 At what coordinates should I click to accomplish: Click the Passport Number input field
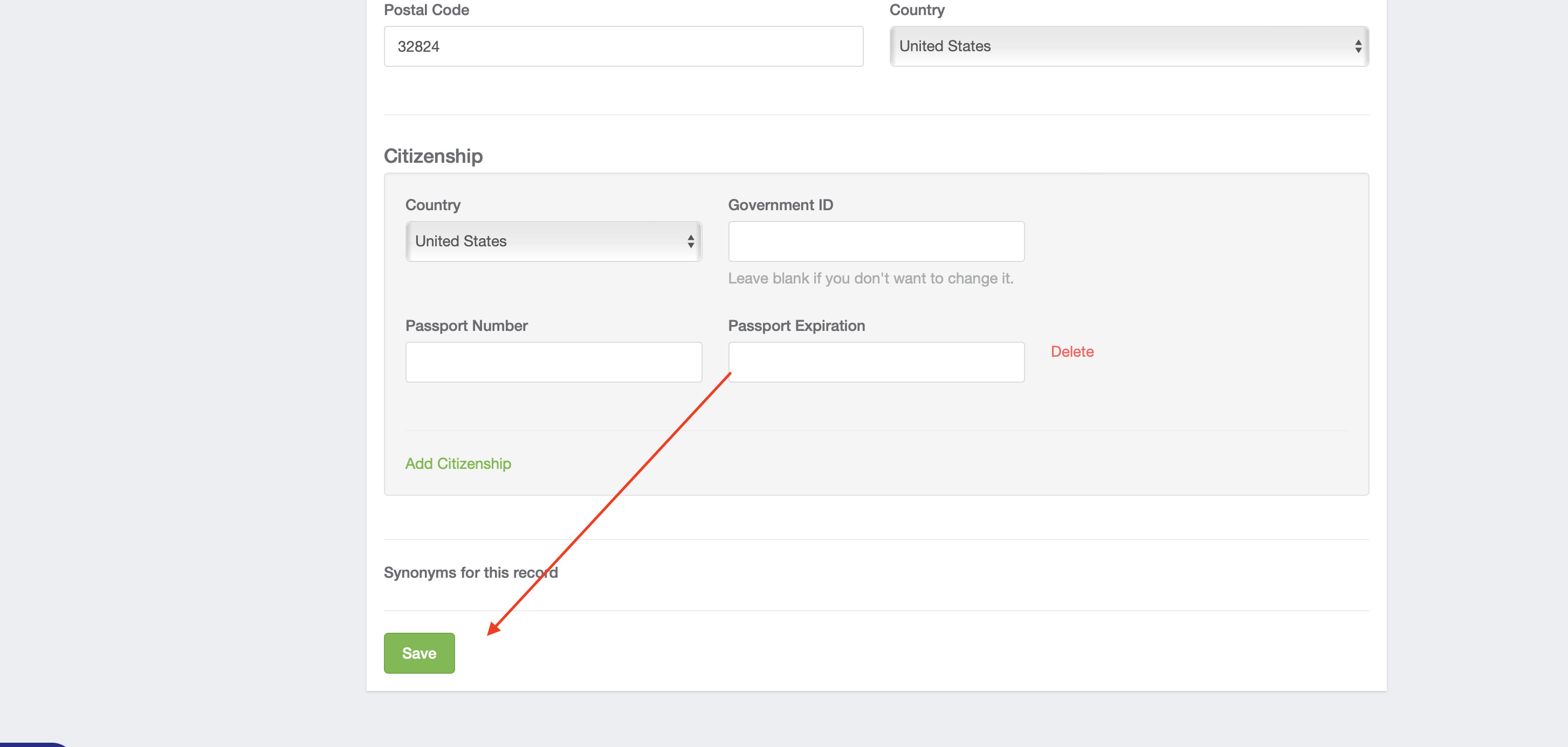(x=553, y=362)
